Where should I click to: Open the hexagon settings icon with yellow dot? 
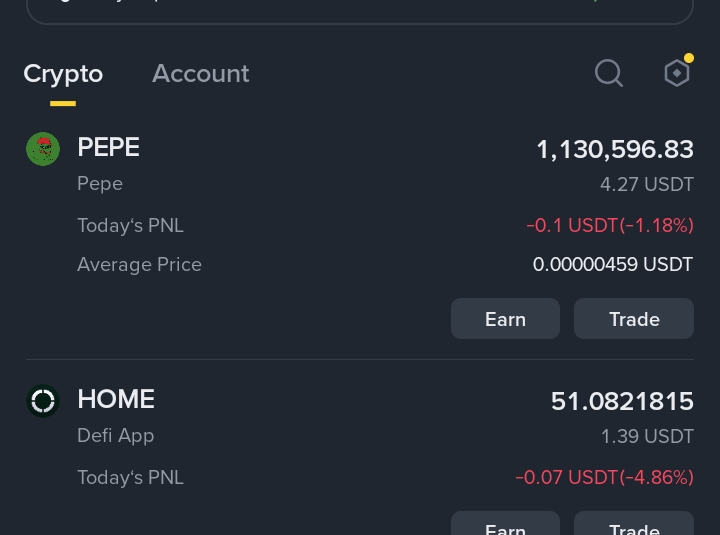[x=678, y=71]
